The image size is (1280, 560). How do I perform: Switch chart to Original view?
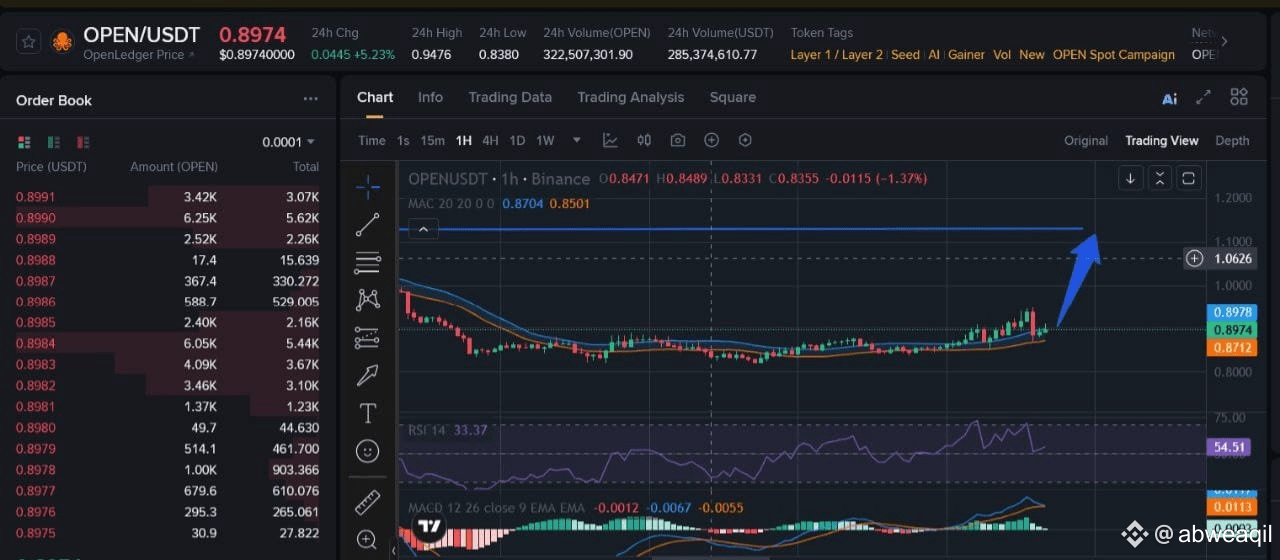click(1086, 141)
